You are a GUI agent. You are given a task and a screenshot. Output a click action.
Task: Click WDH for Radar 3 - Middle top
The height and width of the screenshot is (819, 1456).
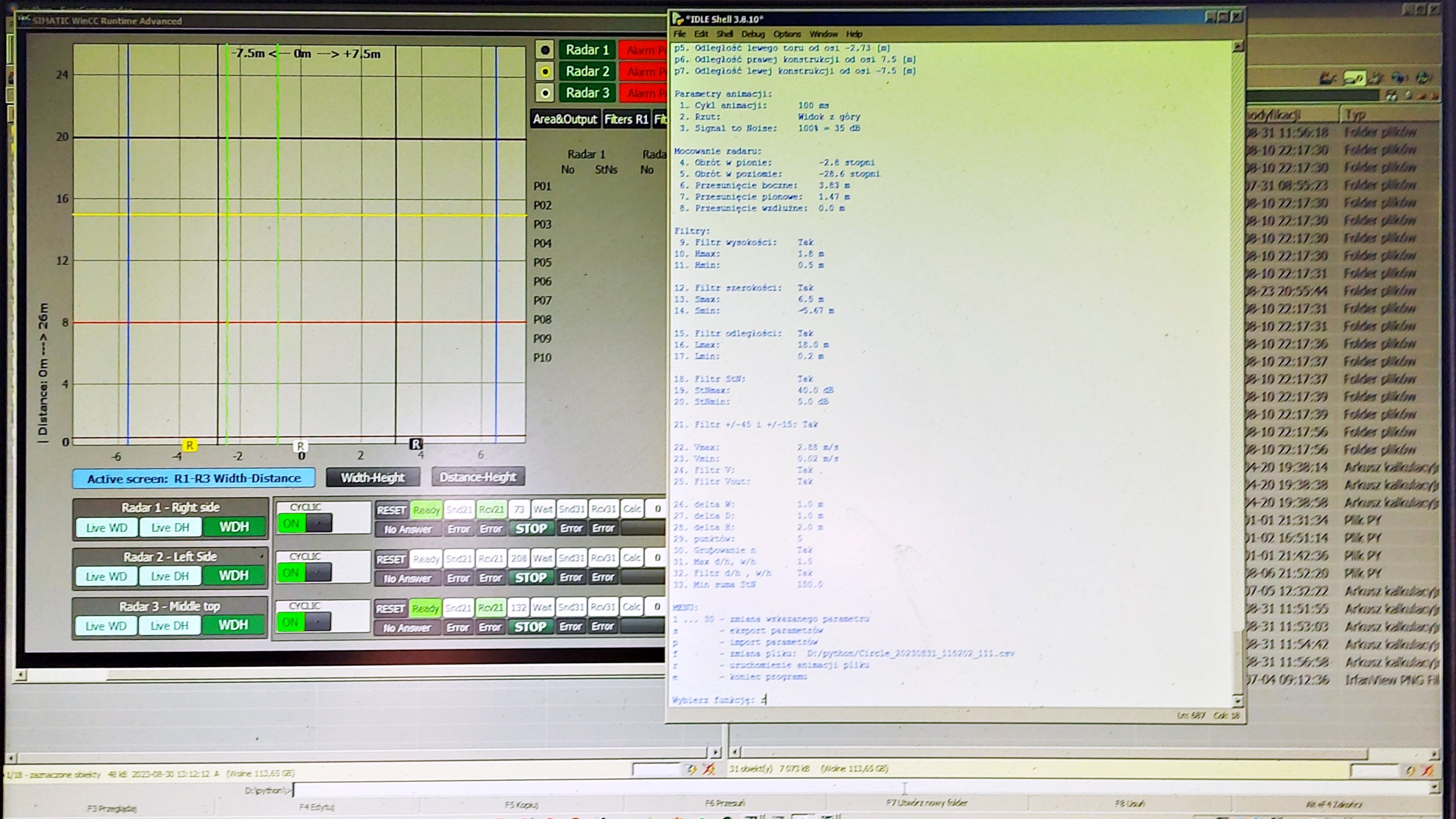pos(233,625)
